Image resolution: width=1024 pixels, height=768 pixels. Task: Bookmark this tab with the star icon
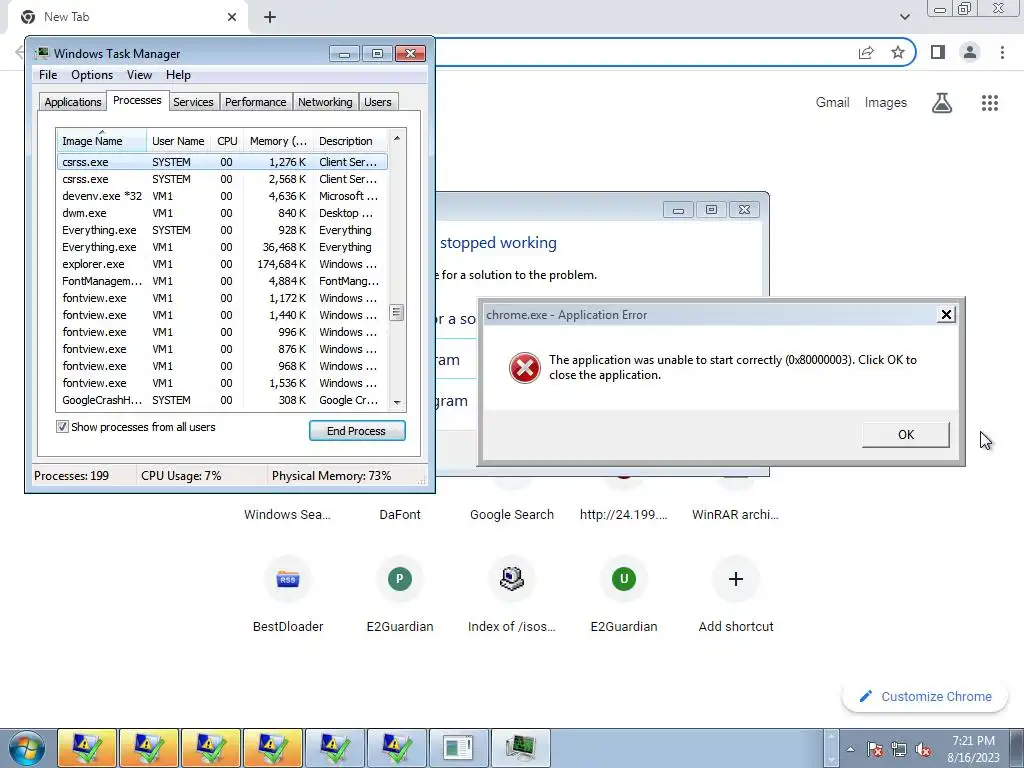[x=898, y=52]
